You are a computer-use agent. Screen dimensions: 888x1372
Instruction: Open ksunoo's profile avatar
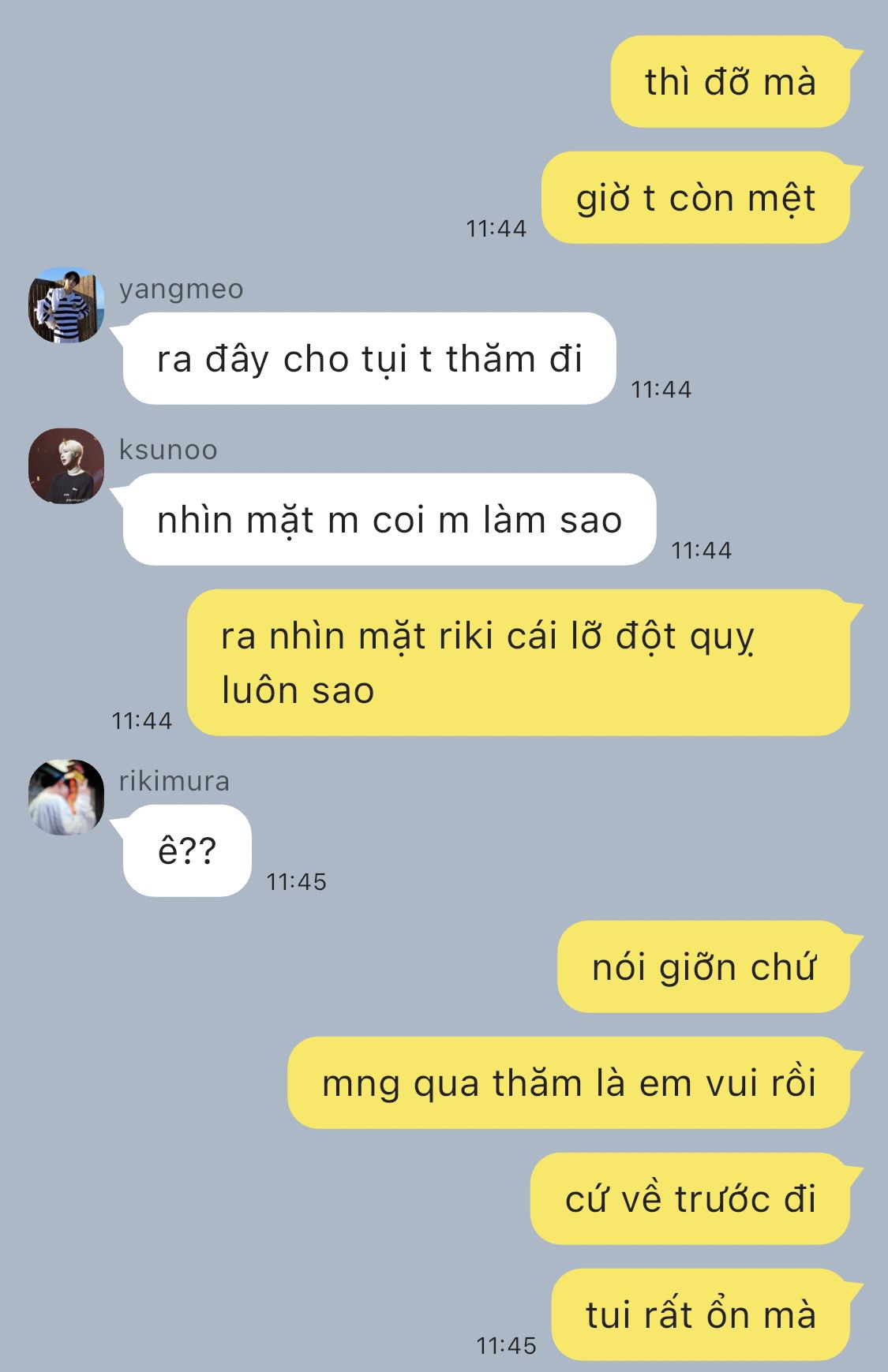(x=66, y=466)
